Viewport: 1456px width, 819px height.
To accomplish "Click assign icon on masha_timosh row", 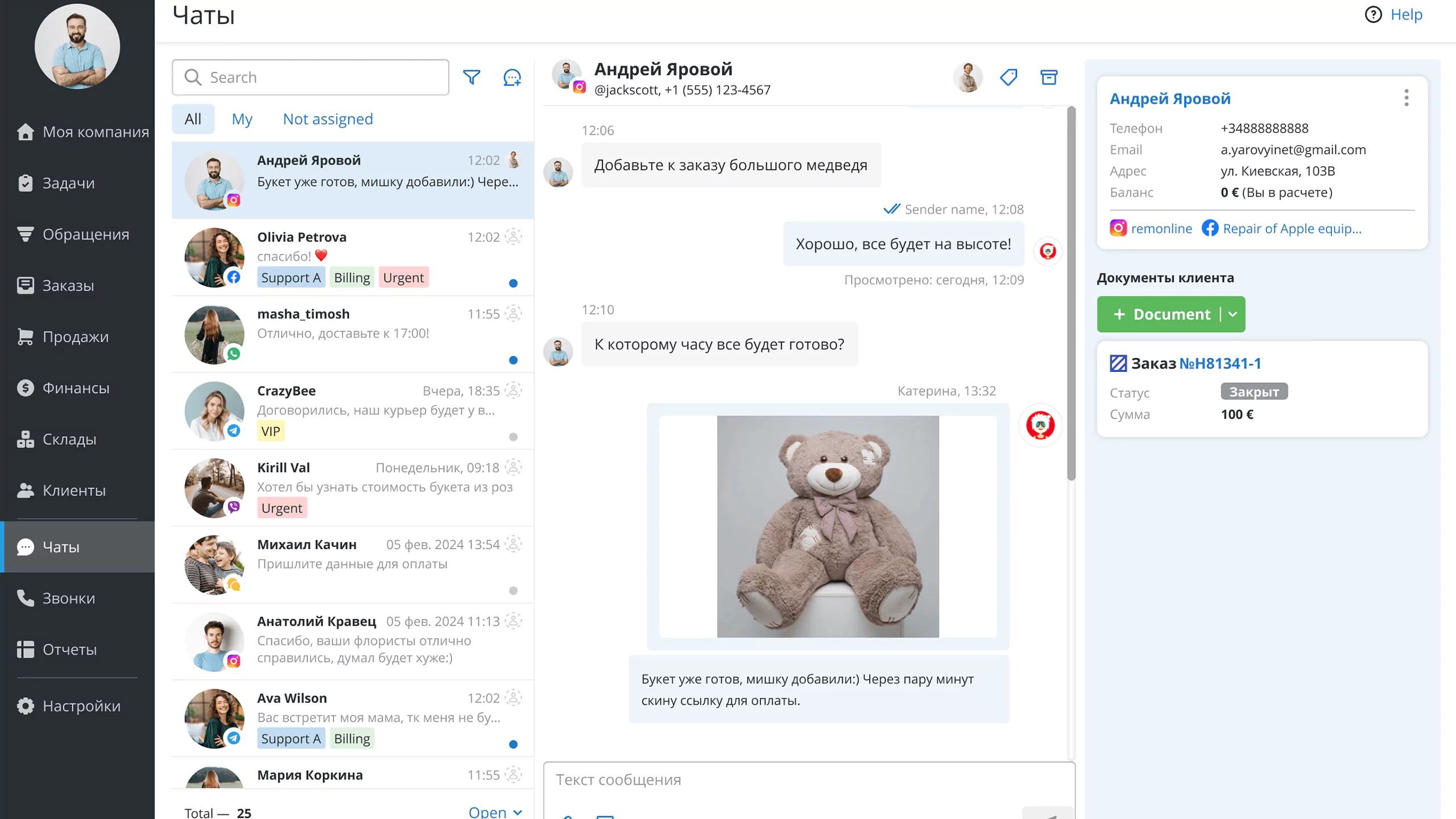I will [x=514, y=313].
